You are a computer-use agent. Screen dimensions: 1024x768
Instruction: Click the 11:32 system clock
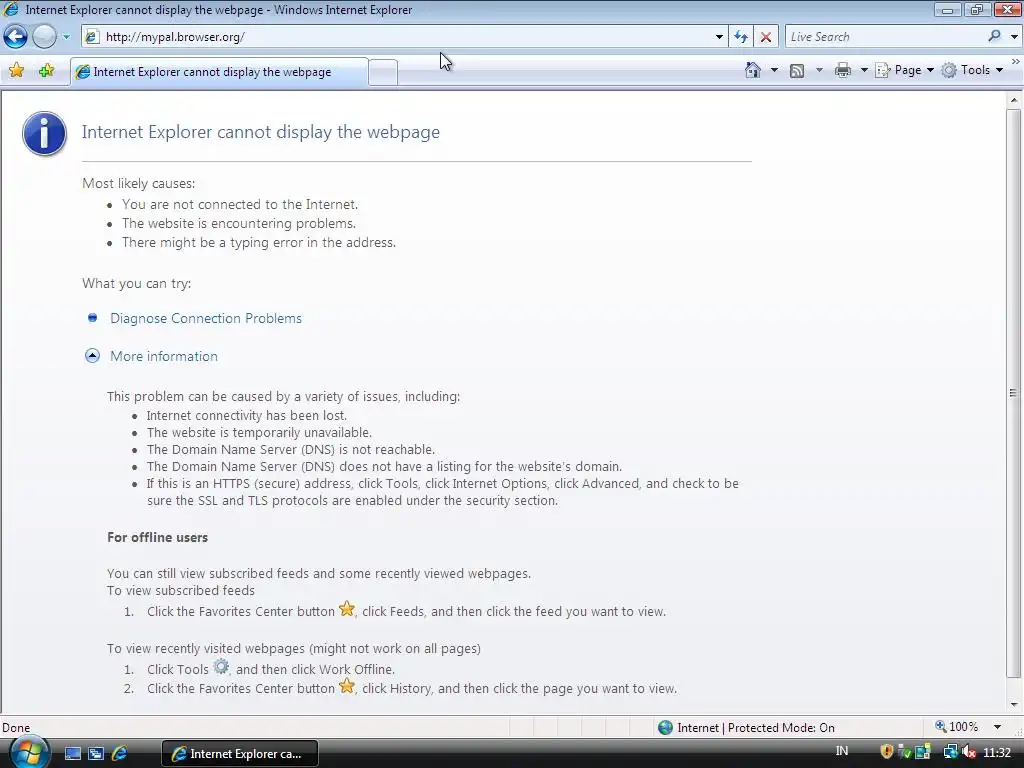[997, 752]
